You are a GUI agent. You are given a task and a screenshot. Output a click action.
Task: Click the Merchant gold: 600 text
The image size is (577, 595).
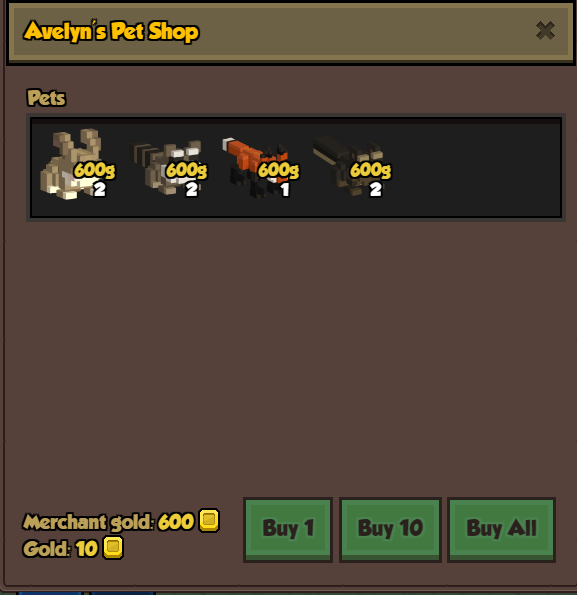(108, 521)
